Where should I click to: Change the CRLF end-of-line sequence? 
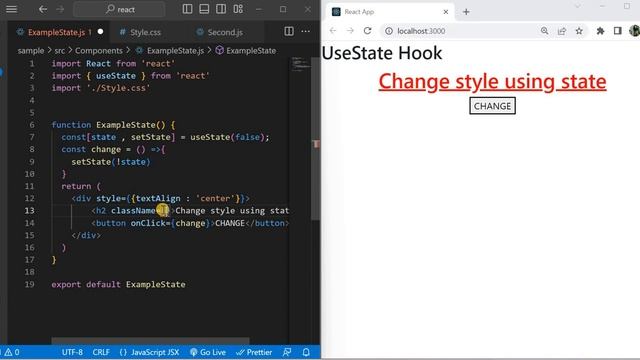point(101,352)
